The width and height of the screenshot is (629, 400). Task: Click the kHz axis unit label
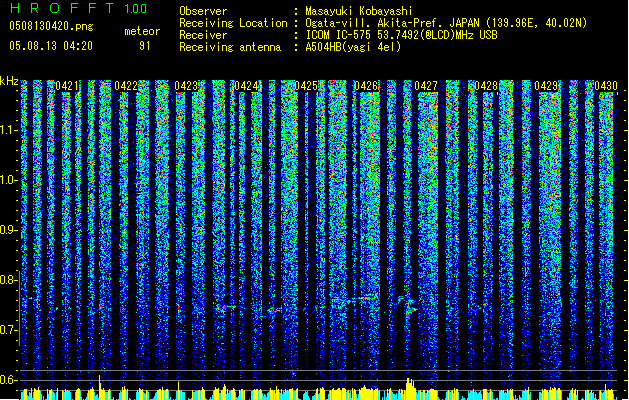pos(9,81)
